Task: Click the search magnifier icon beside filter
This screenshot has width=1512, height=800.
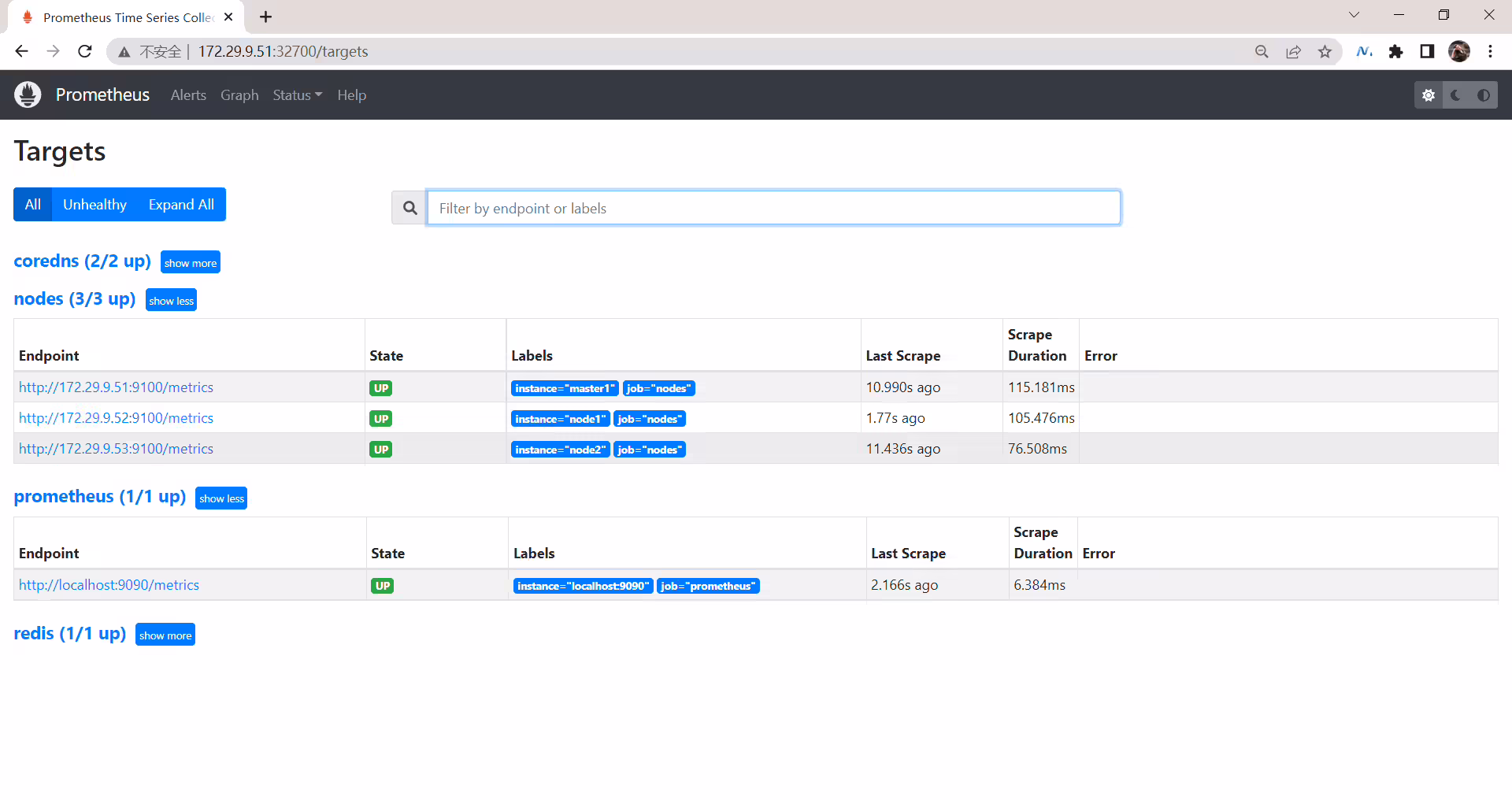Action: point(409,208)
